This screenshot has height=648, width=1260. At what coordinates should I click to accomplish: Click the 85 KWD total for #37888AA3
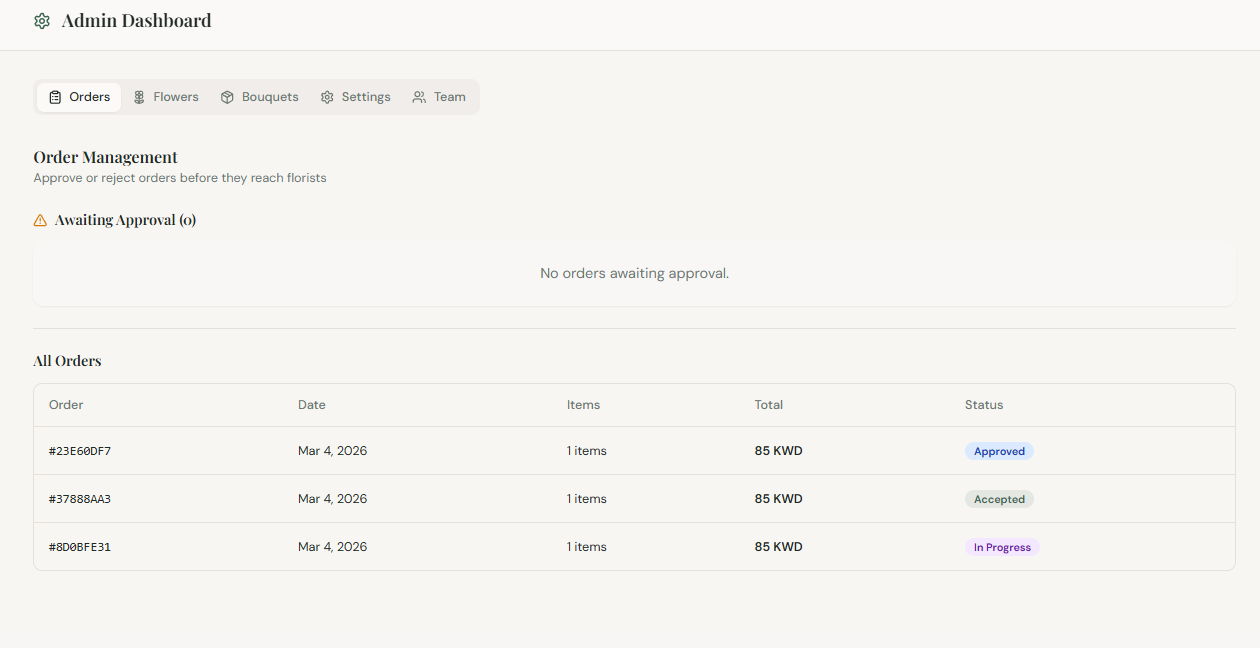(x=779, y=499)
